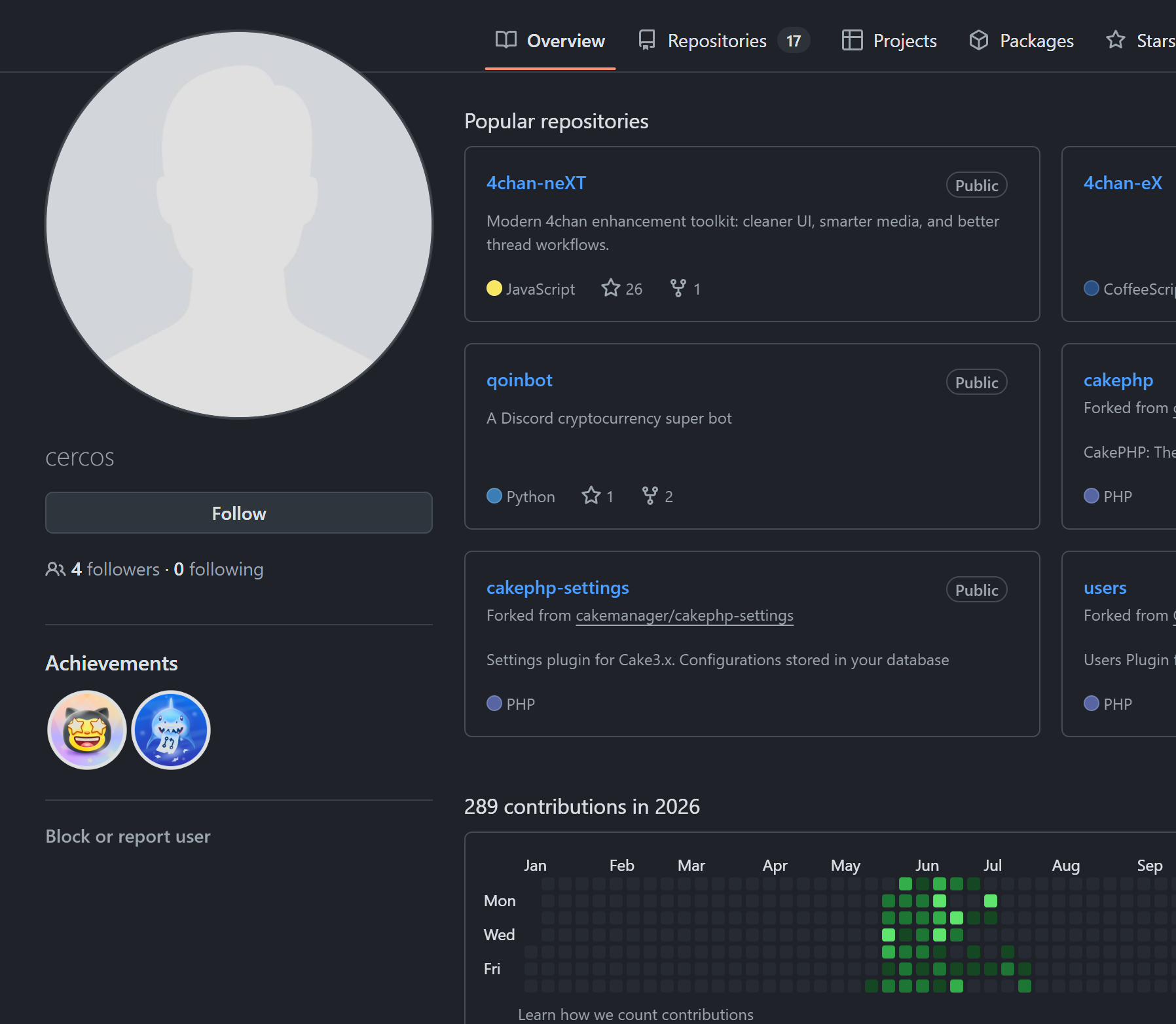This screenshot has height=1024, width=1176.
Task: Click the Public badge on 4chan-neXT
Action: pos(976,185)
